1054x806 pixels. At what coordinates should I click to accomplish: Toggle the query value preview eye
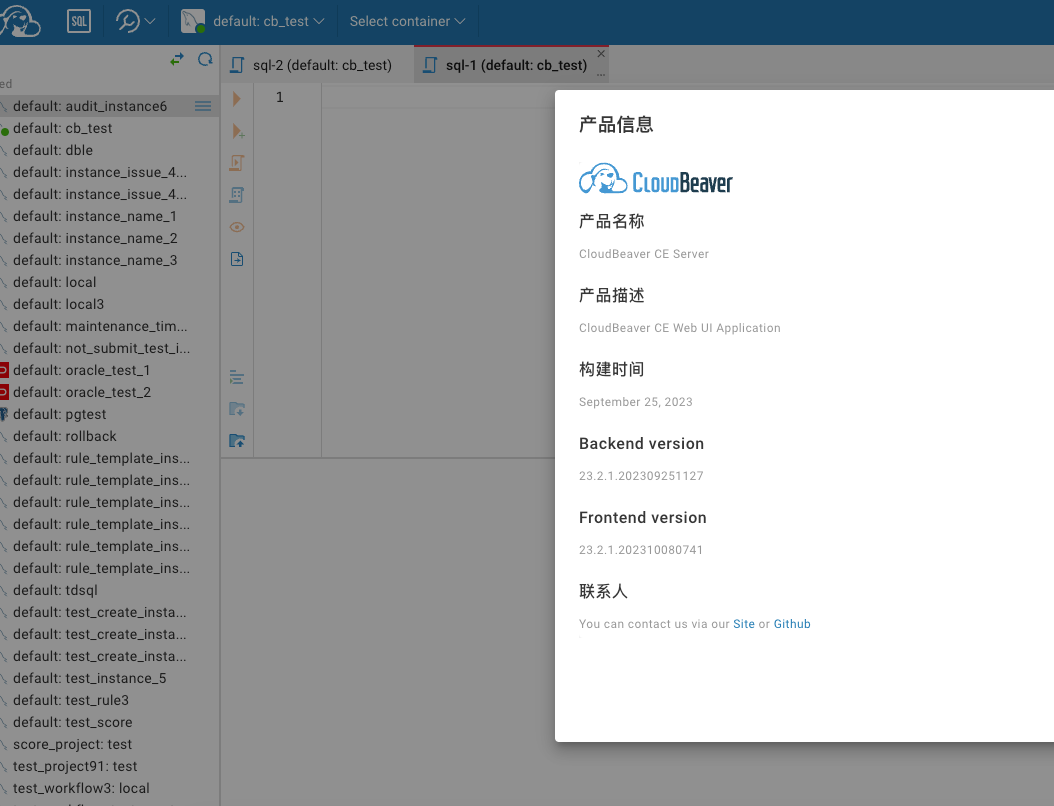pyautogui.click(x=237, y=227)
